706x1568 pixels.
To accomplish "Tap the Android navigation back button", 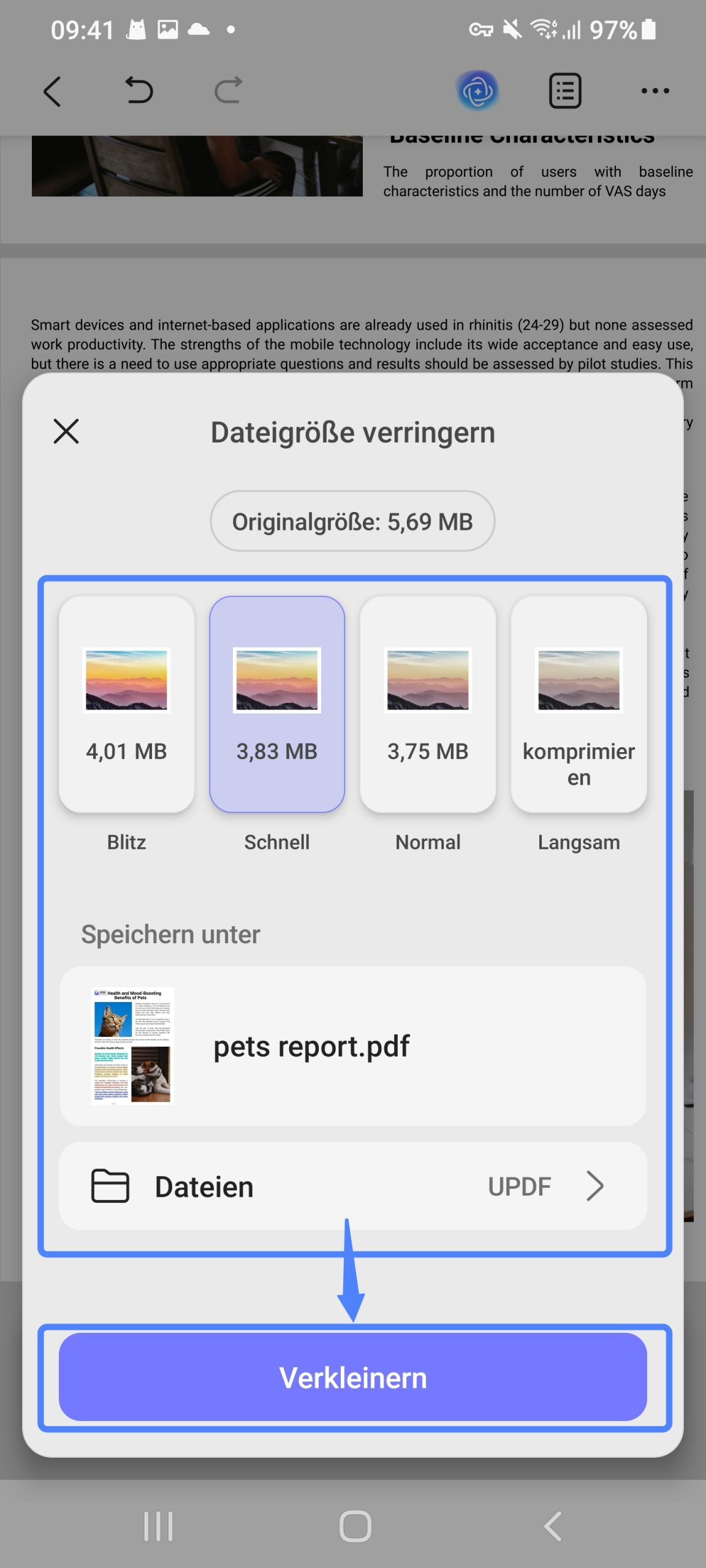I will coord(553,1526).
